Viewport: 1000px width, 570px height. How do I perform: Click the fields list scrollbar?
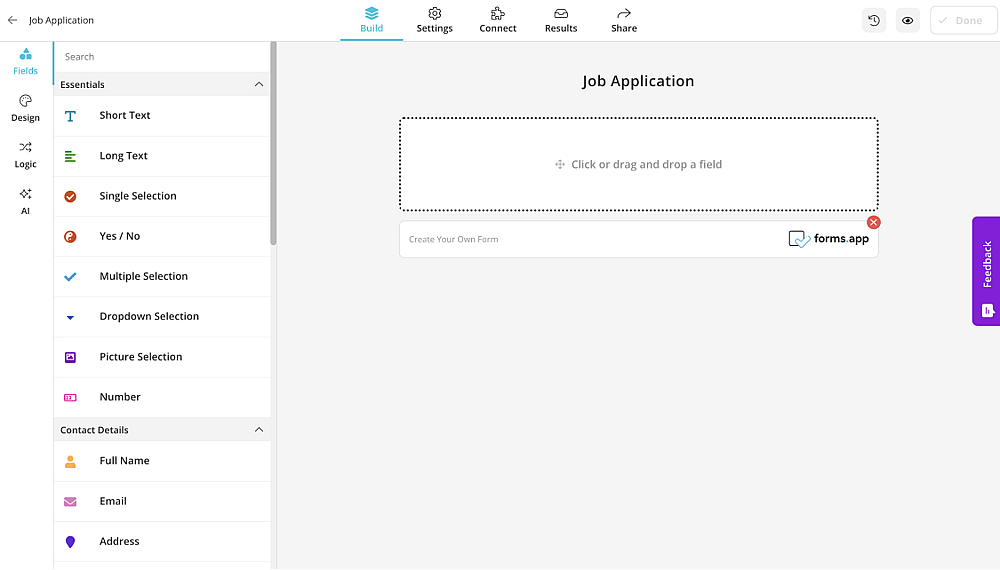coord(273,143)
